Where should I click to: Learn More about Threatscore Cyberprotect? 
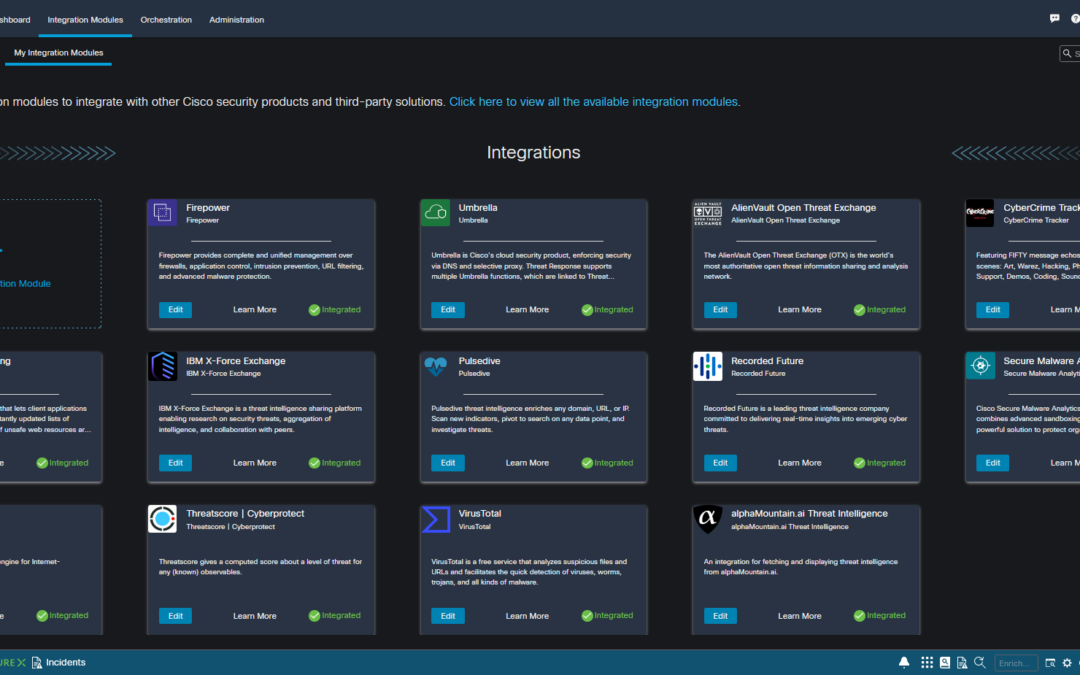click(255, 616)
